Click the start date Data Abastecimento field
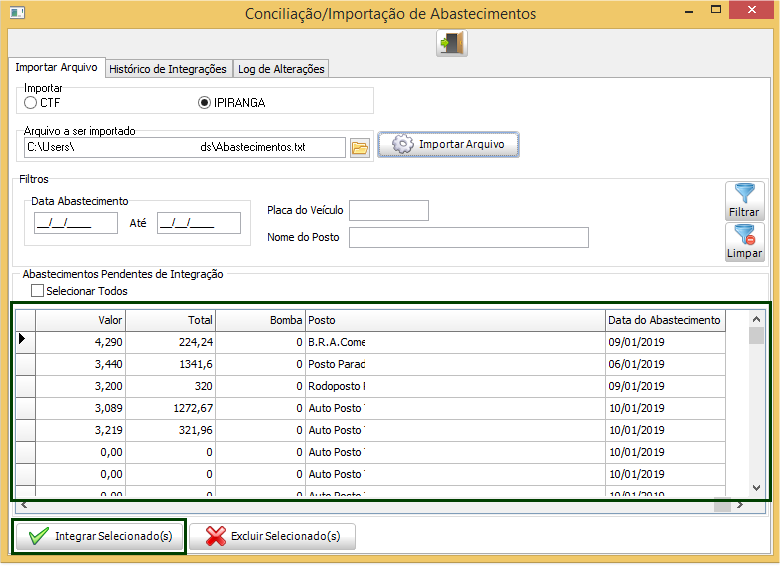Image resolution: width=780 pixels, height=566 pixels. (x=75, y=223)
